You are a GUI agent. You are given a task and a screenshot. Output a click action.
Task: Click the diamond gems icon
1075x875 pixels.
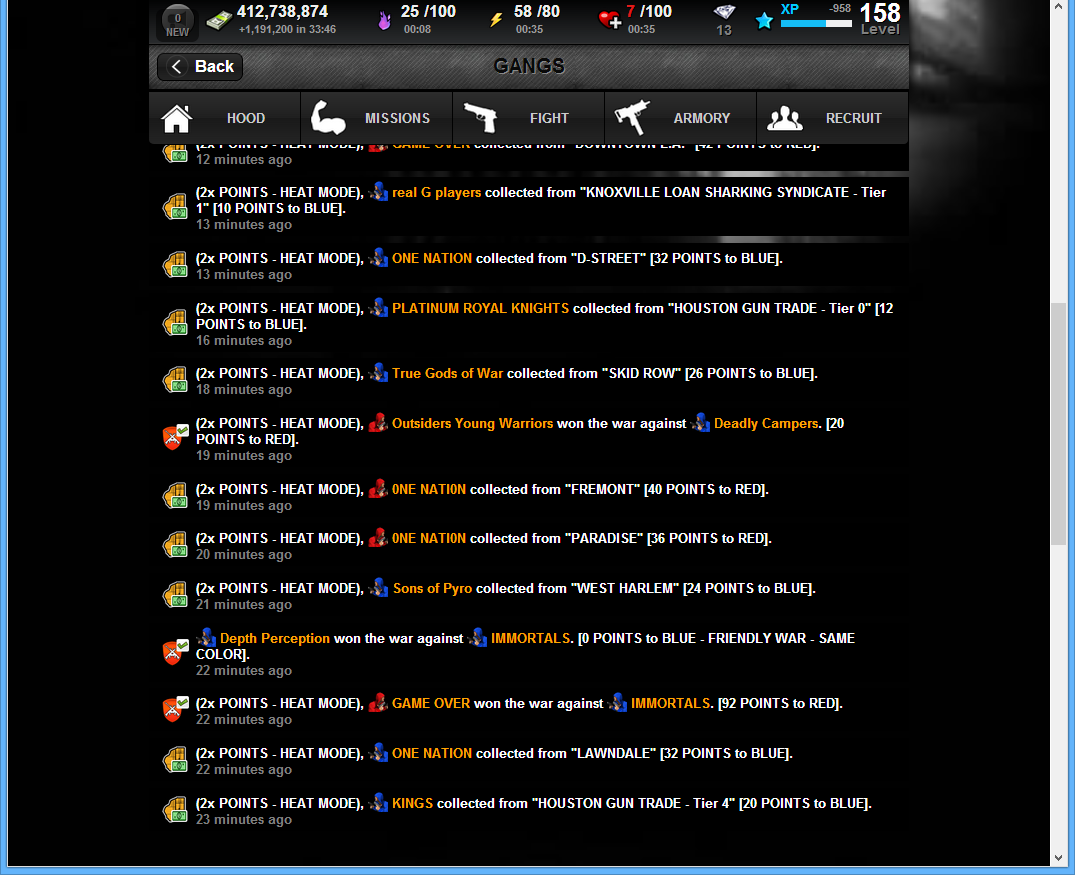[724, 12]
